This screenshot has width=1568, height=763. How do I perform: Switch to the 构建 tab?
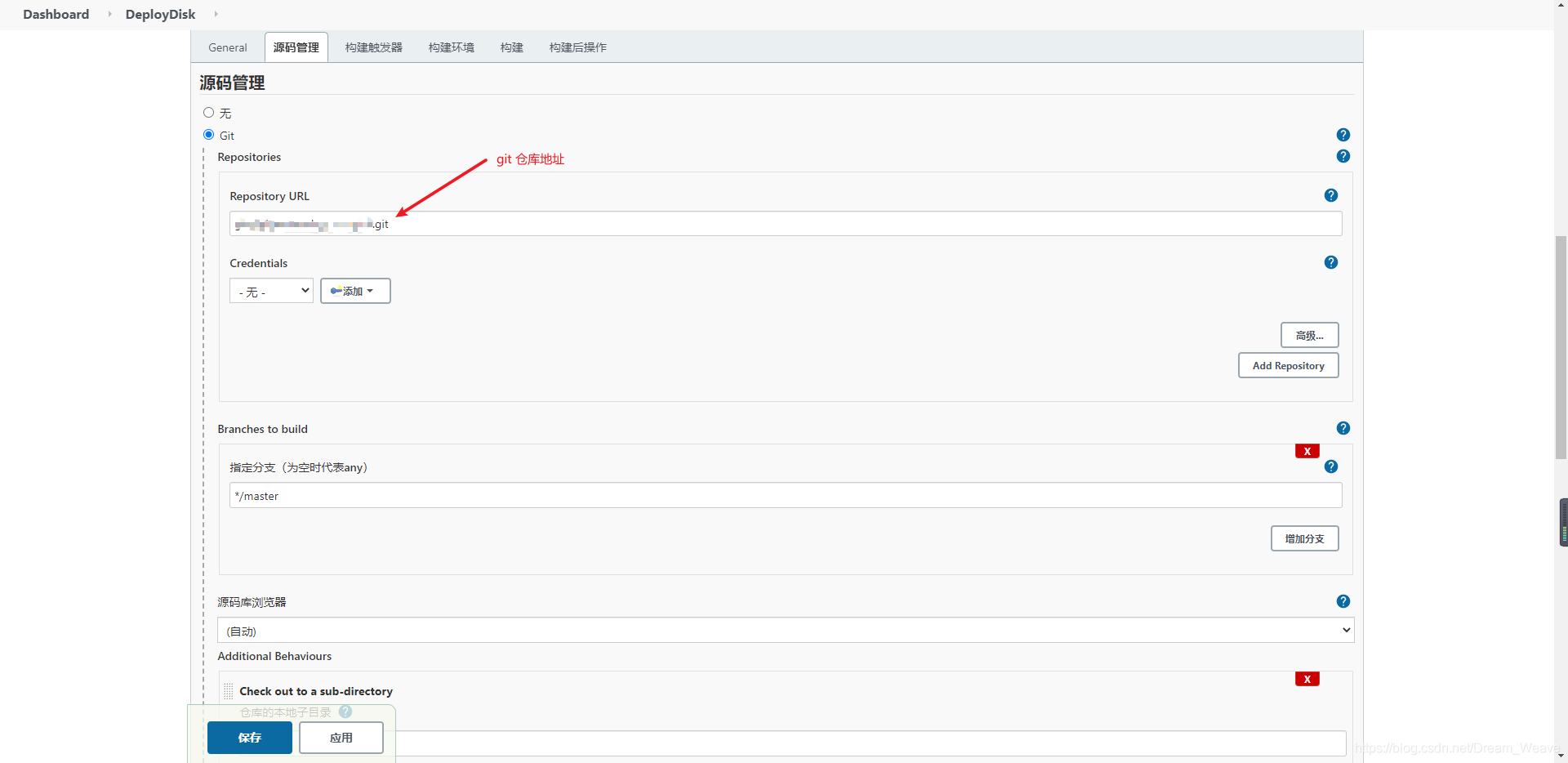coord(512,47)
